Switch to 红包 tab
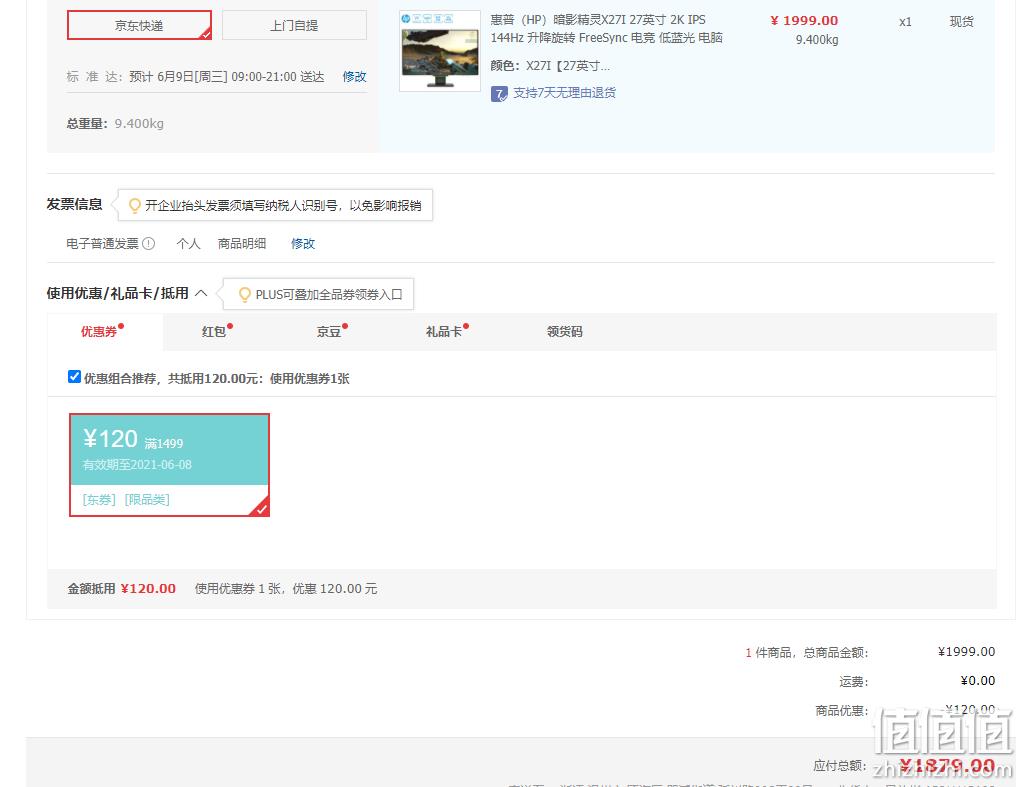 click(x=216, y=332)
